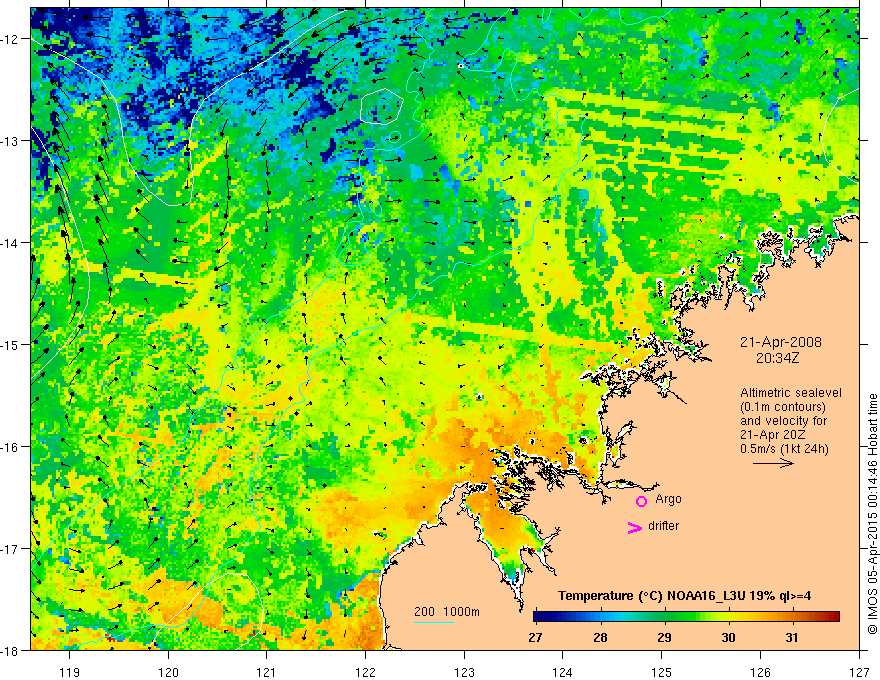Click the '200' bathymetry depth label
Screen dimensions: 880x680
424,612
